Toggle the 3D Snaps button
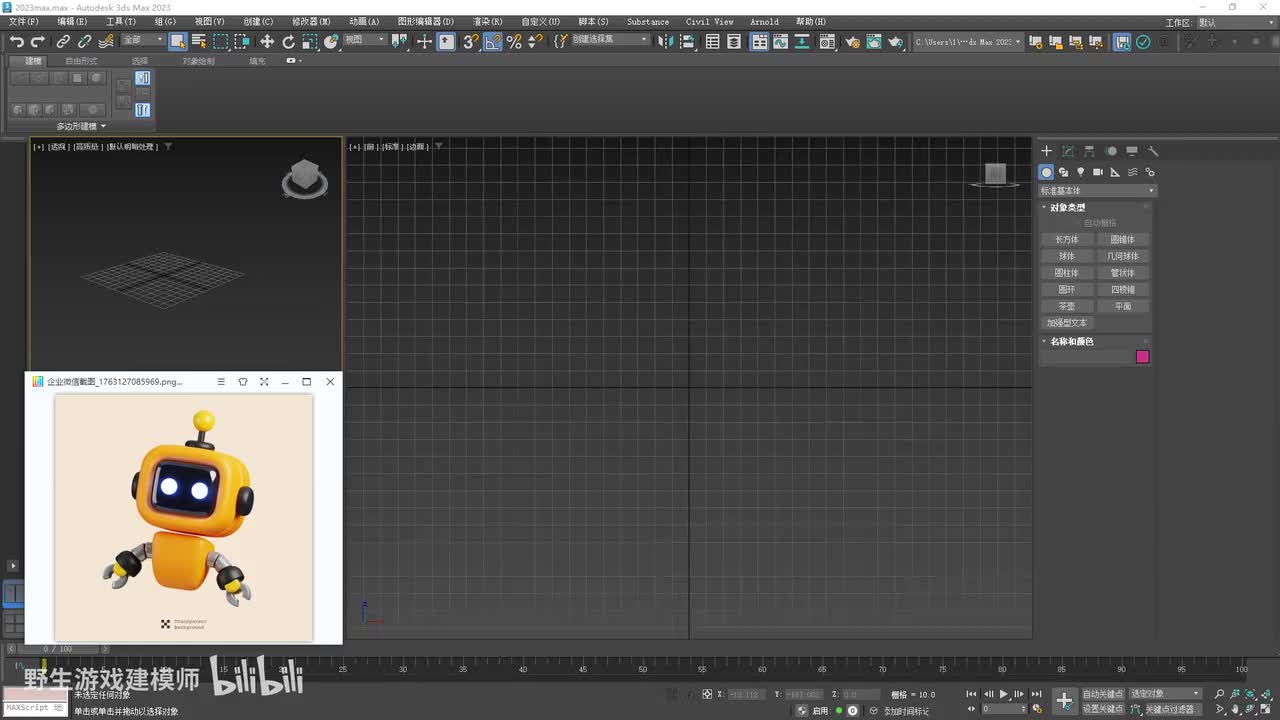1280x720 pixels. [470, 41]
